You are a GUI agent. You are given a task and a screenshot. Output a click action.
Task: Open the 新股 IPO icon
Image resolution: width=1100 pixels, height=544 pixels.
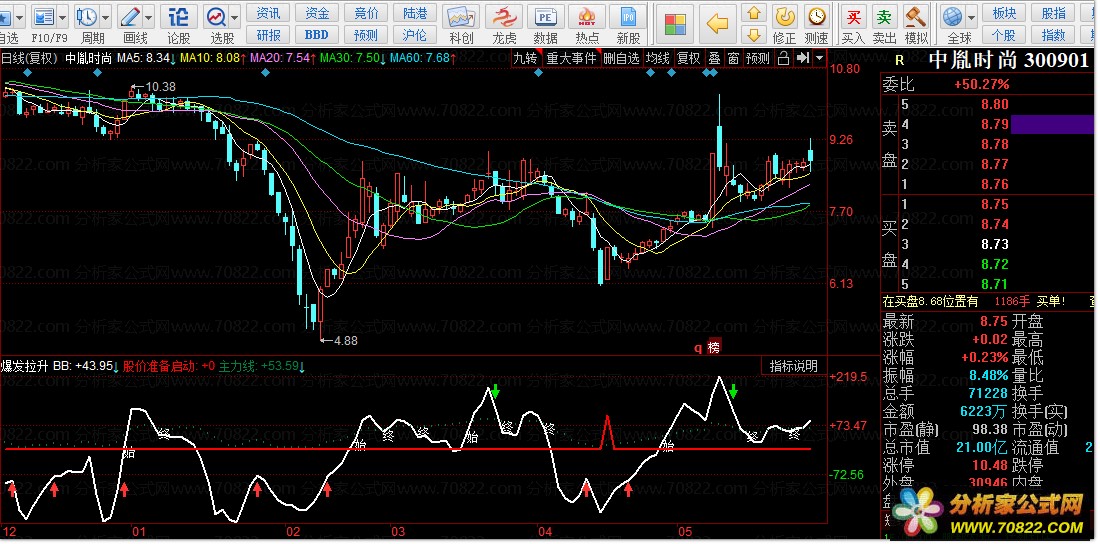629,17
